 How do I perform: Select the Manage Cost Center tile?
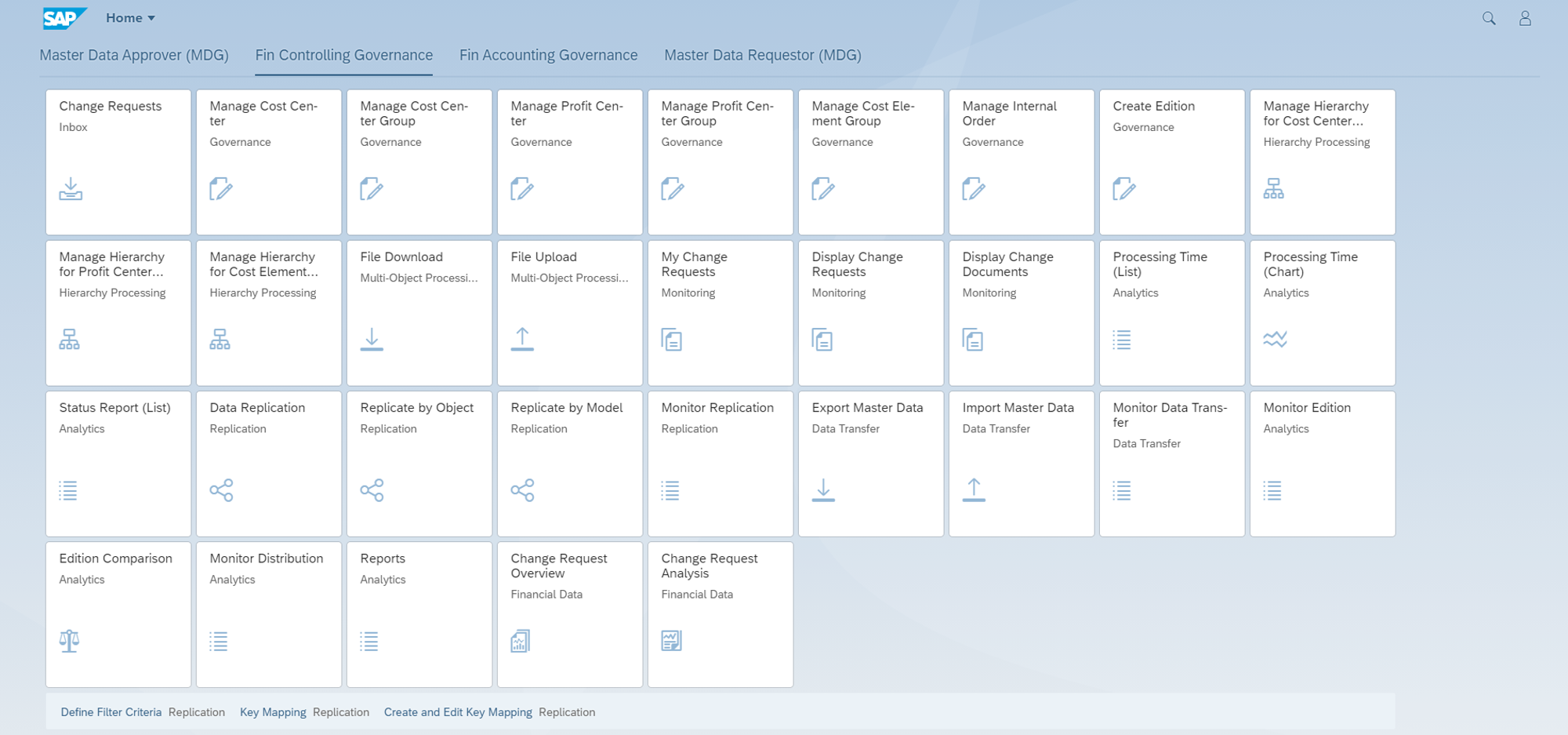pyautogui.click(x=268, y=161)
